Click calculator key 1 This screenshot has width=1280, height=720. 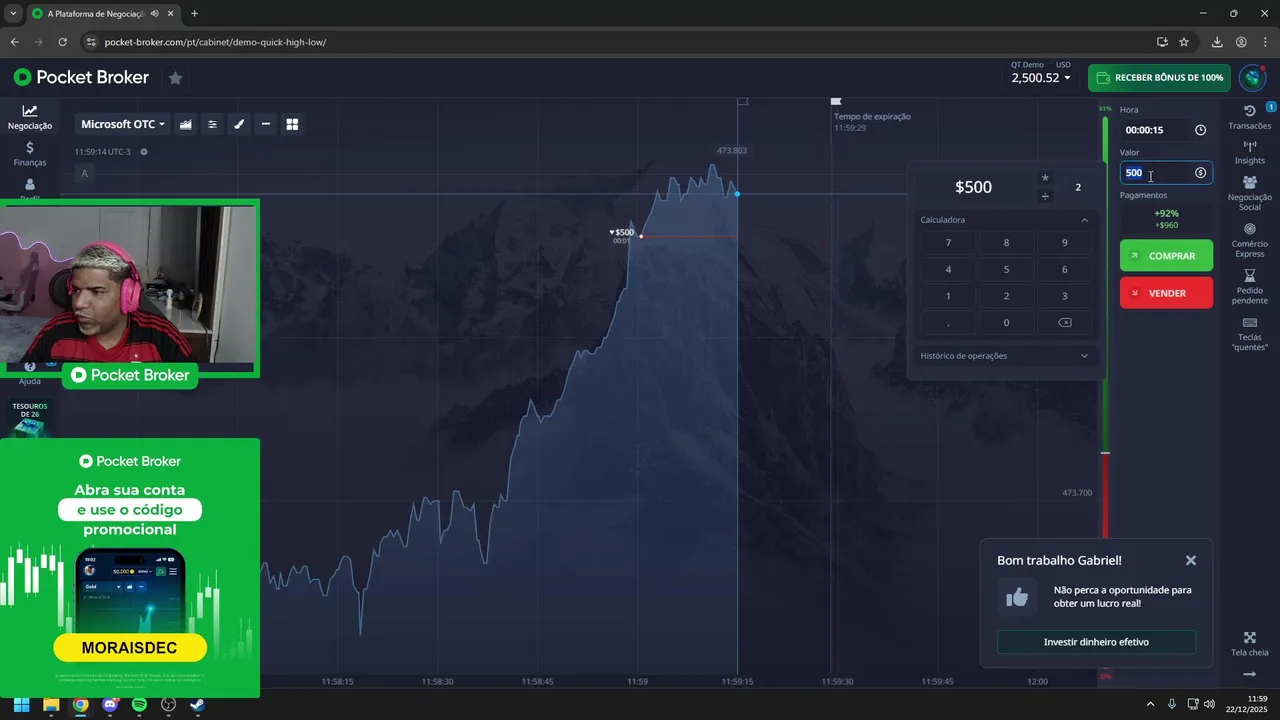click(948, 296)
